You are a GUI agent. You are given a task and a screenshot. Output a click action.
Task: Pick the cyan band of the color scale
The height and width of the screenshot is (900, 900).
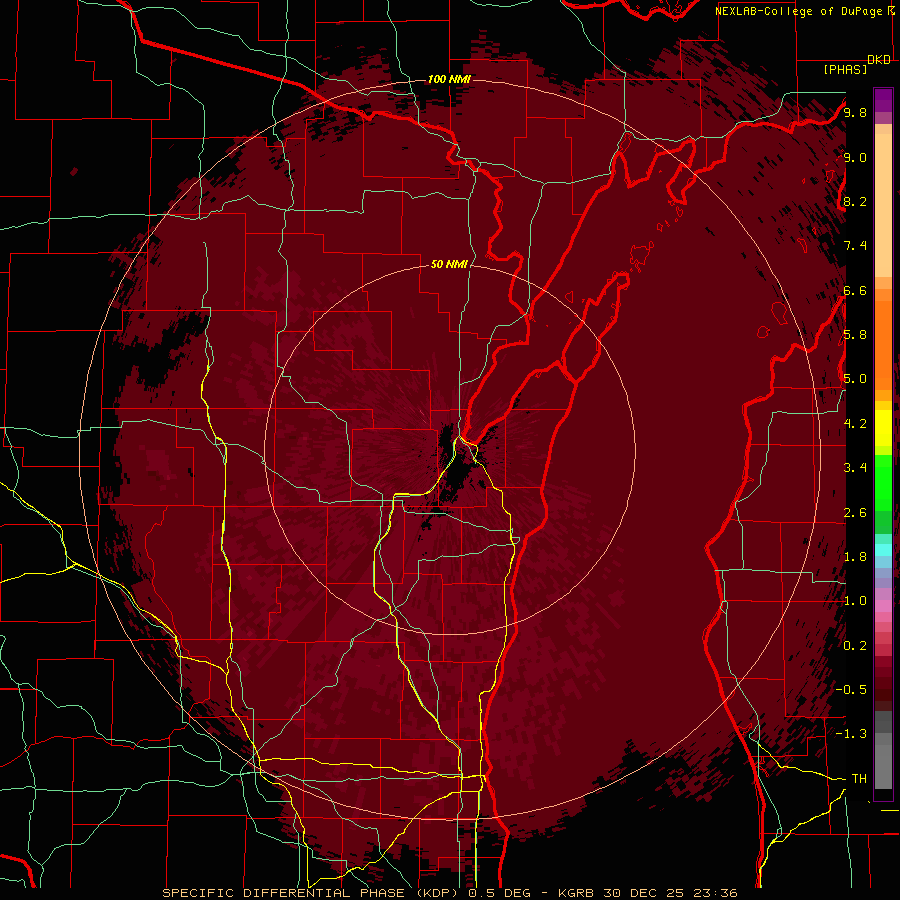883,550
